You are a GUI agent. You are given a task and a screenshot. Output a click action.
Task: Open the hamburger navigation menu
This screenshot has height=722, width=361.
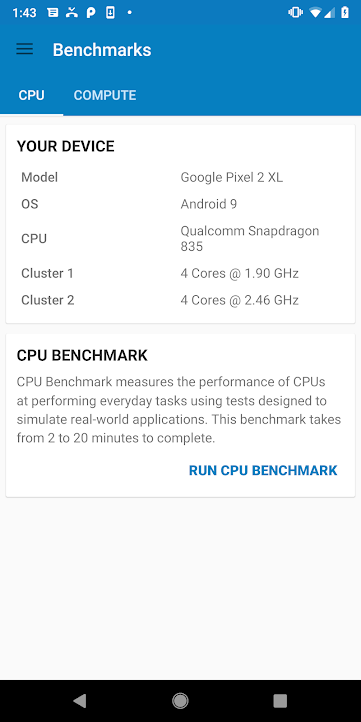point(24,49)
